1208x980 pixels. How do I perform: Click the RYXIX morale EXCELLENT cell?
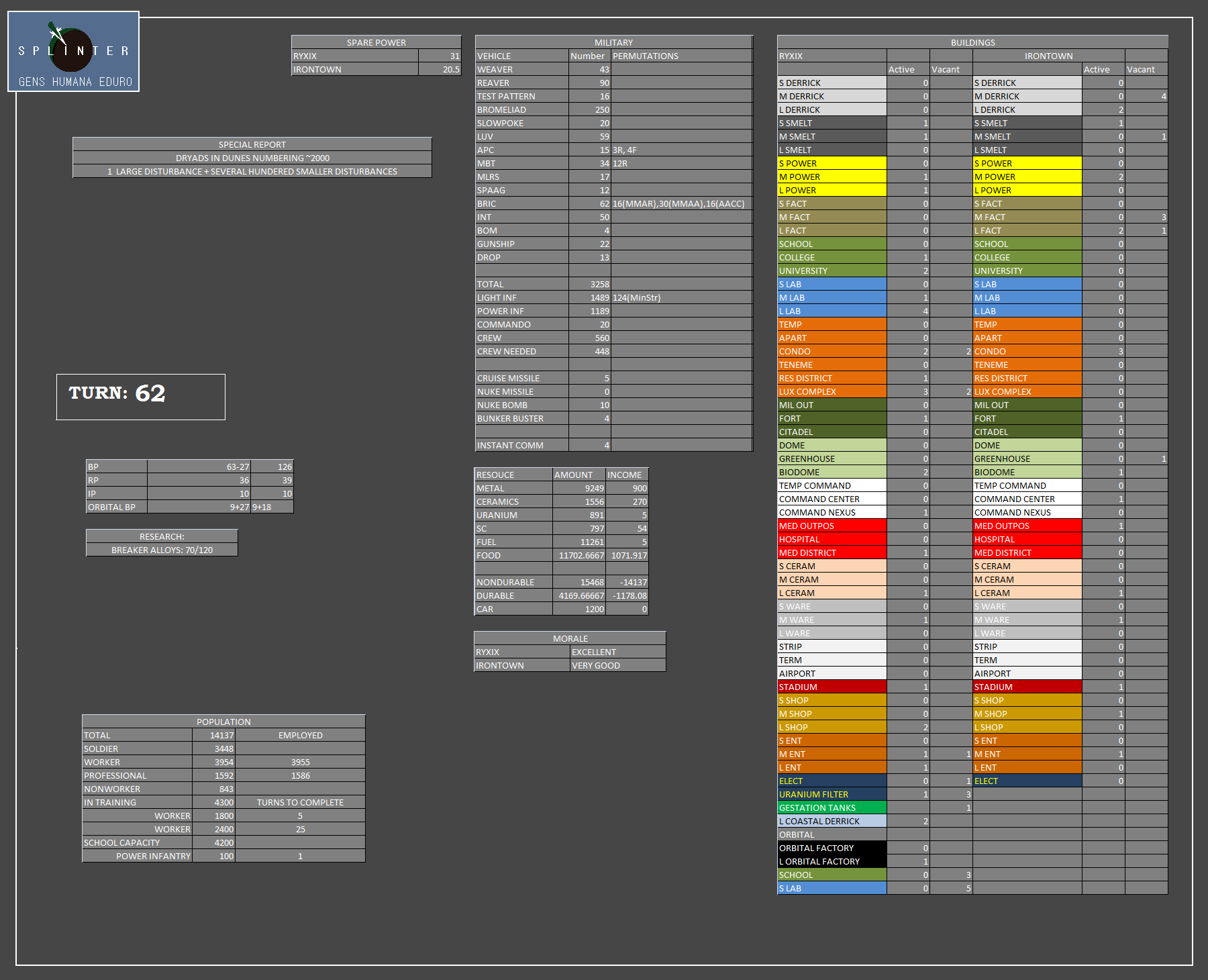click(x=617, y=652)
